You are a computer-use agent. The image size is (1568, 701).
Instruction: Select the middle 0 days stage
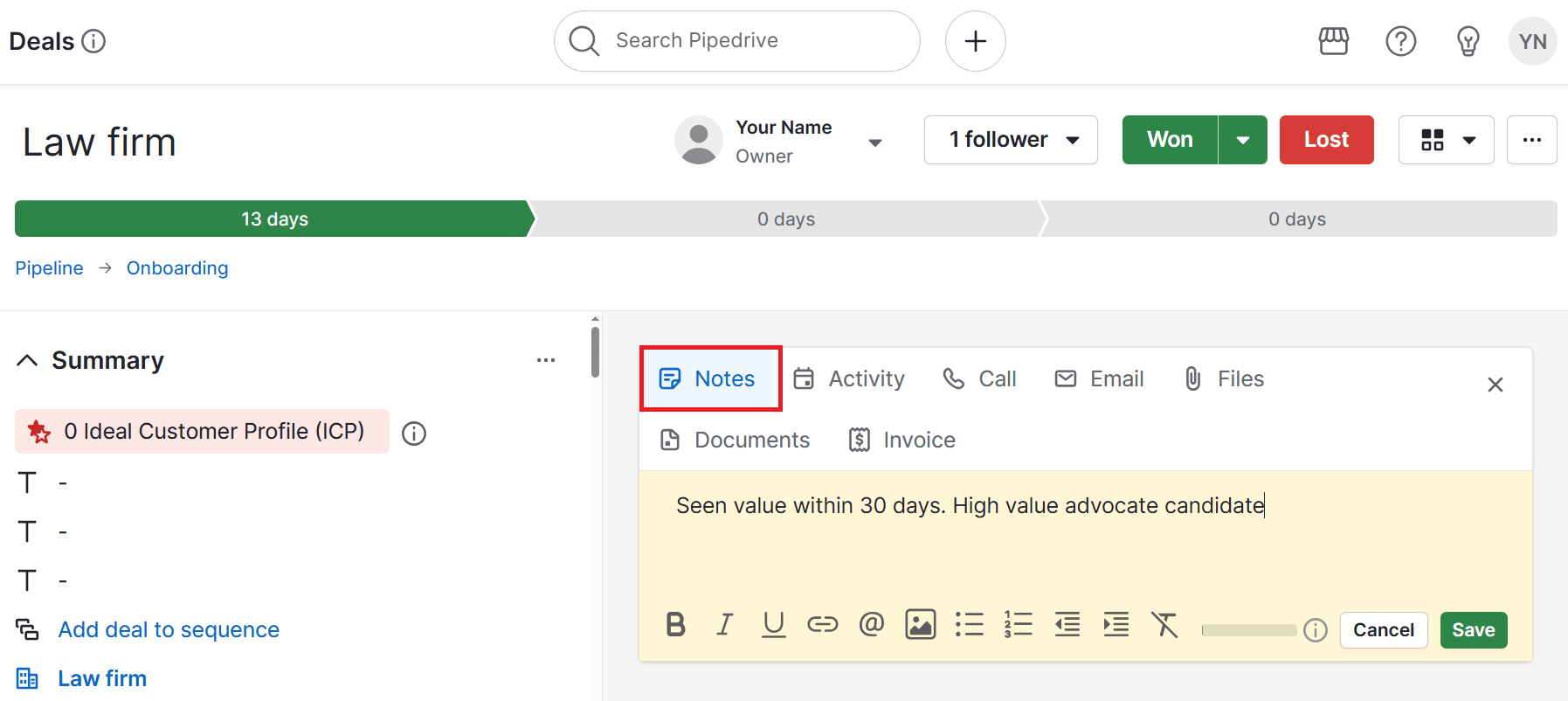(786, 219)
